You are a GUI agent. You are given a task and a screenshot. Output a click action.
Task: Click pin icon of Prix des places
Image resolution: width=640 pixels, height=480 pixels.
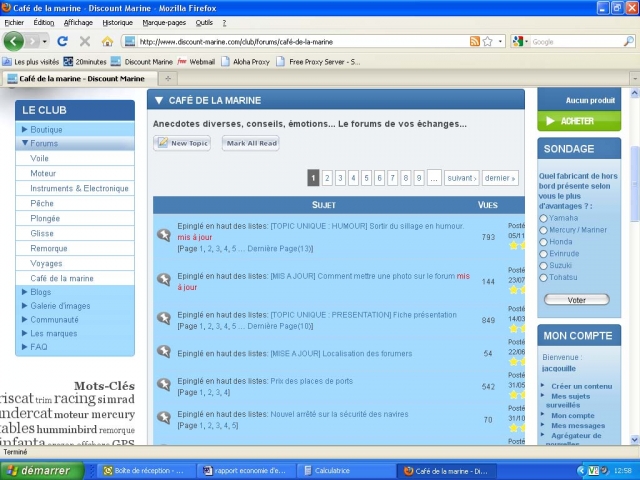coord(164,384)
